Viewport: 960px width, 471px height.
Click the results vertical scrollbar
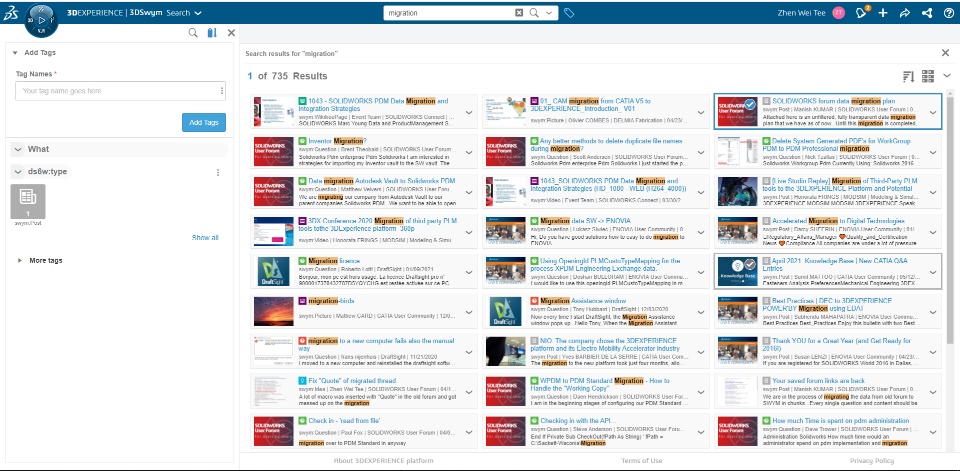[950, 219]
